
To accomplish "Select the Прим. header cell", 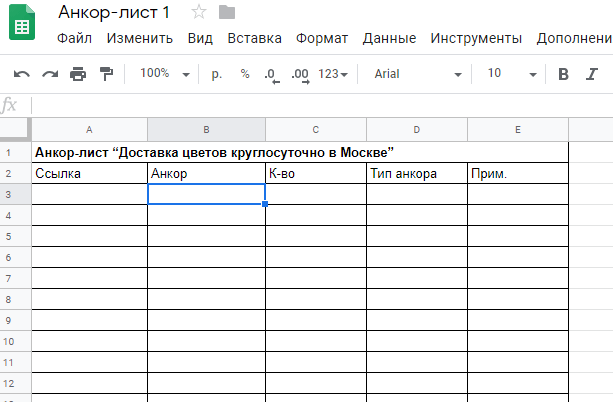I will pos(518,173).
